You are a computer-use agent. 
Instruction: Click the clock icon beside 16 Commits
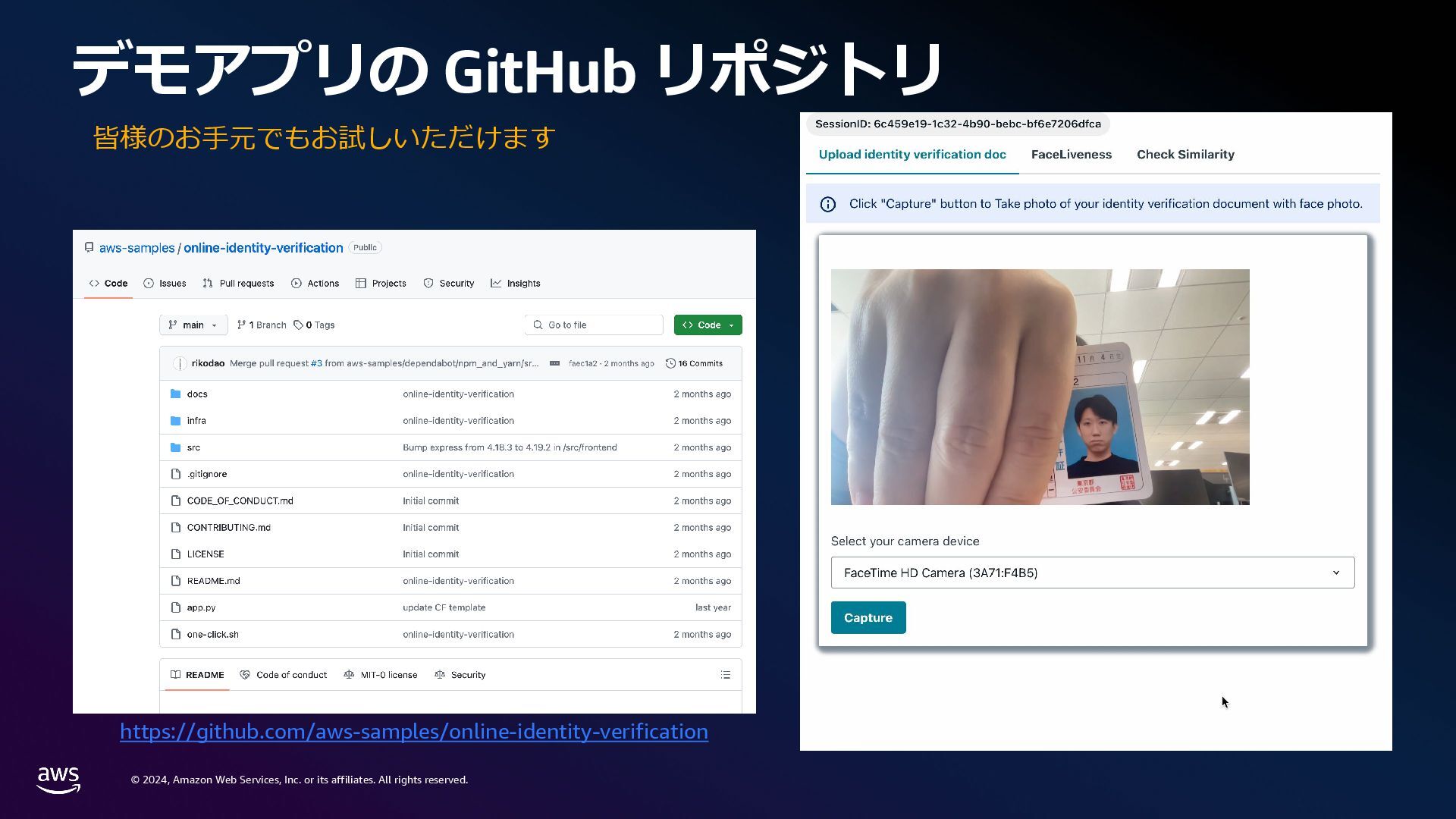coord(670,364)
